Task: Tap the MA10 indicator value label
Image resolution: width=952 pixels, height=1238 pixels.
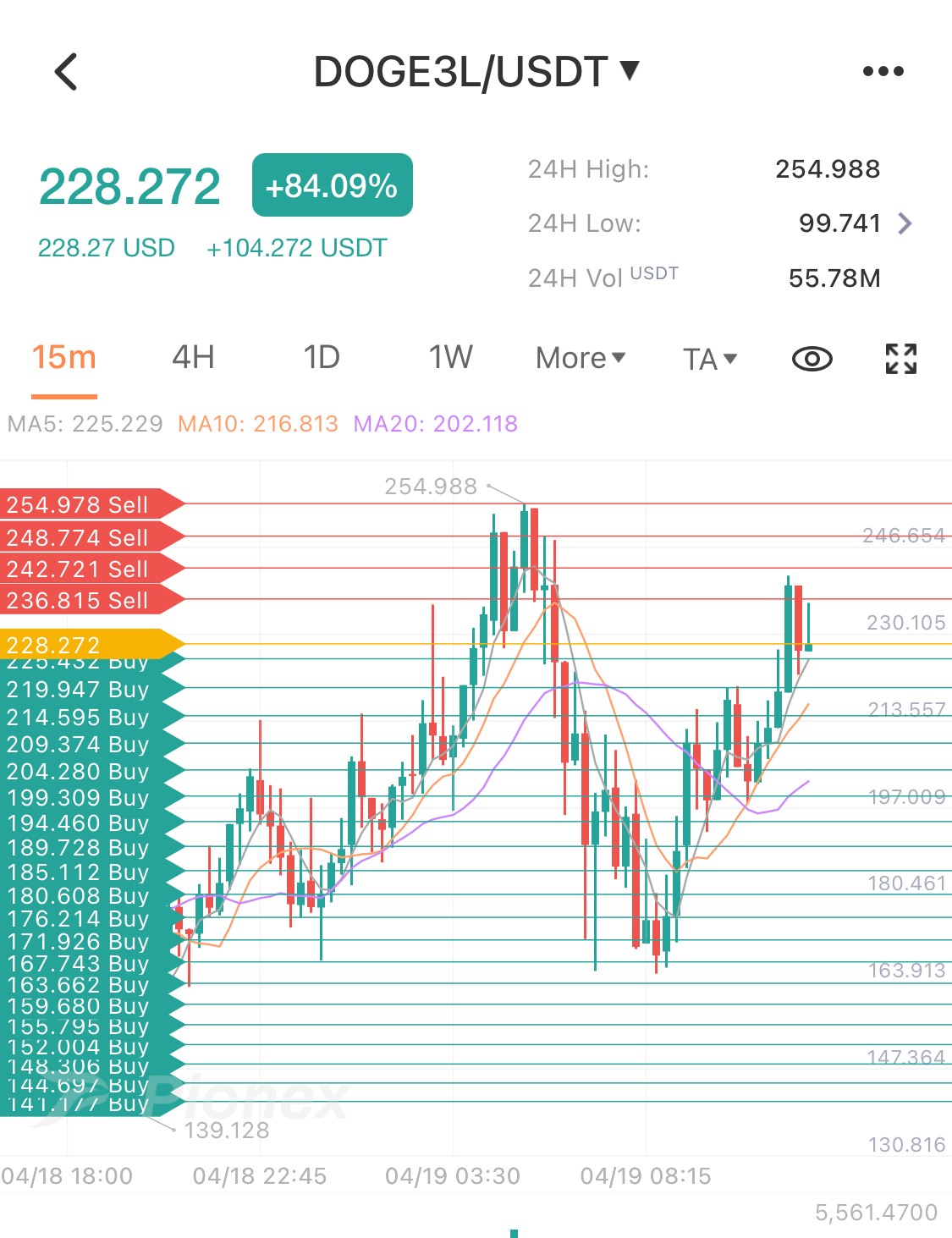Action: point(258,424)
